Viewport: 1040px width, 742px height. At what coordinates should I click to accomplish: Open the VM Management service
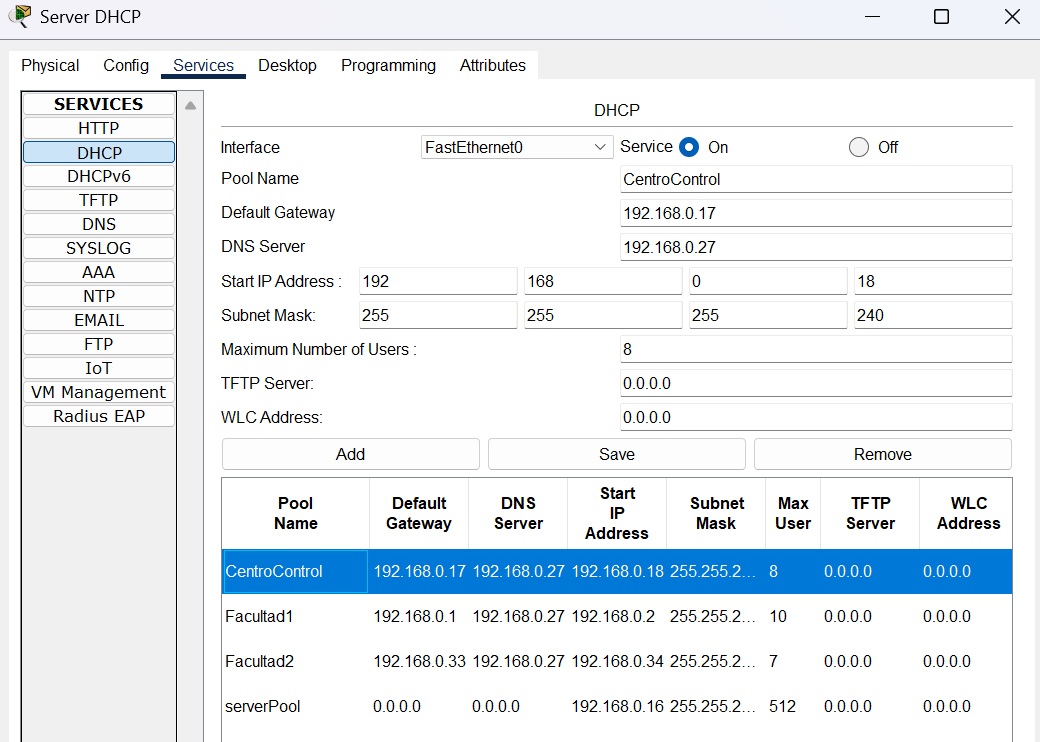click(99, 392)
